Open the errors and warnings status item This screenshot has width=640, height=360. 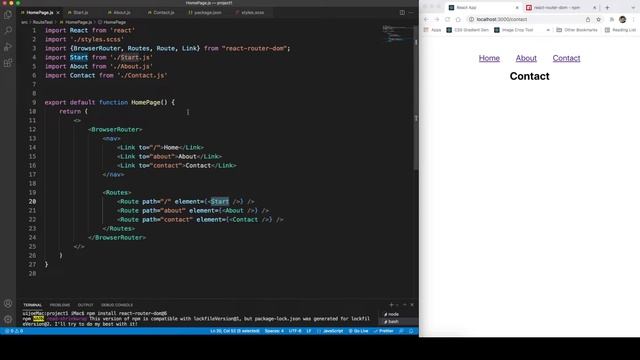(14, 331)
